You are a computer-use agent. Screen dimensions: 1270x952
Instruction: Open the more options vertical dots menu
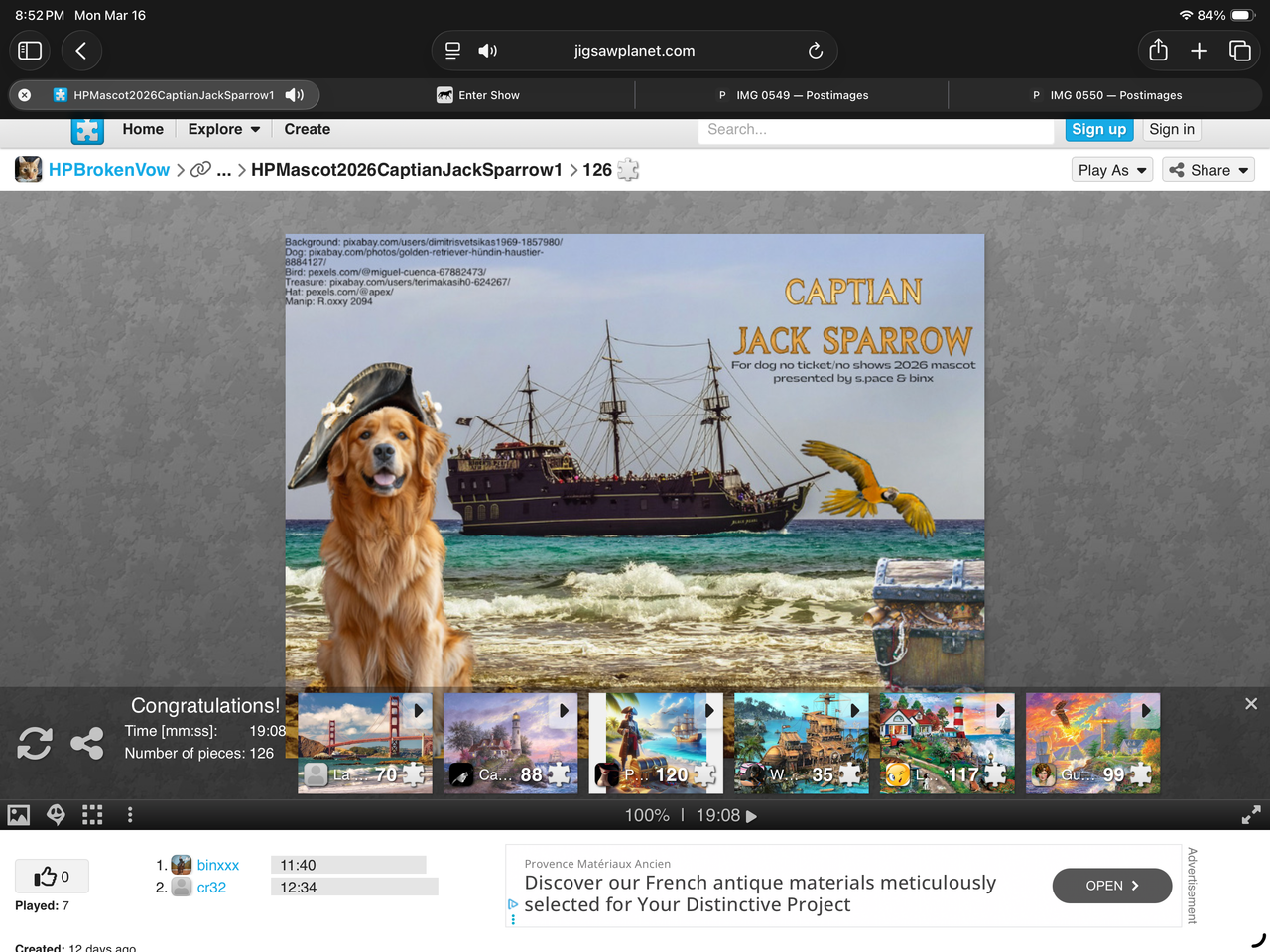(130, 815)
